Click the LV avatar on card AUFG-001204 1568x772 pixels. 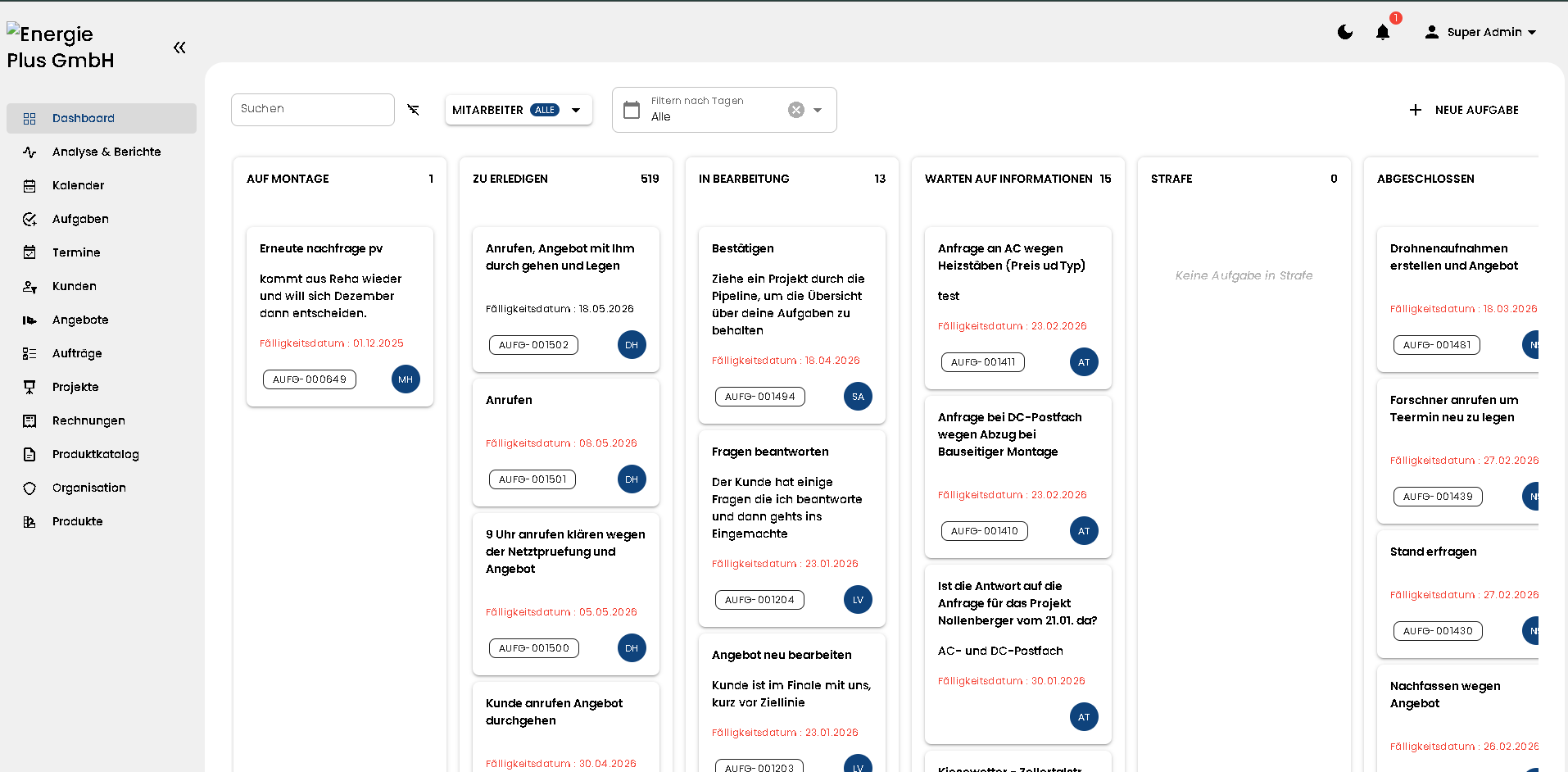pos(858,600)
